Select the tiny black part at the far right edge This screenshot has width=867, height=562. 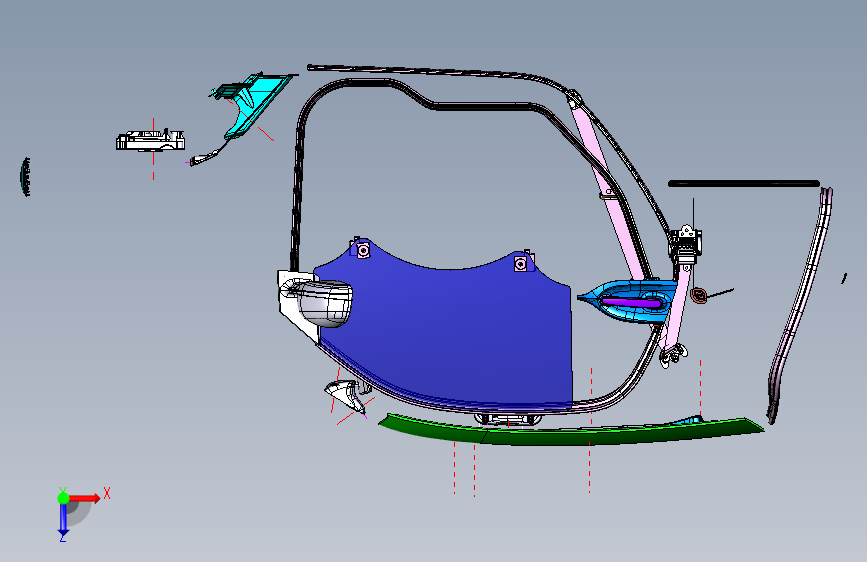click(844, 278)
